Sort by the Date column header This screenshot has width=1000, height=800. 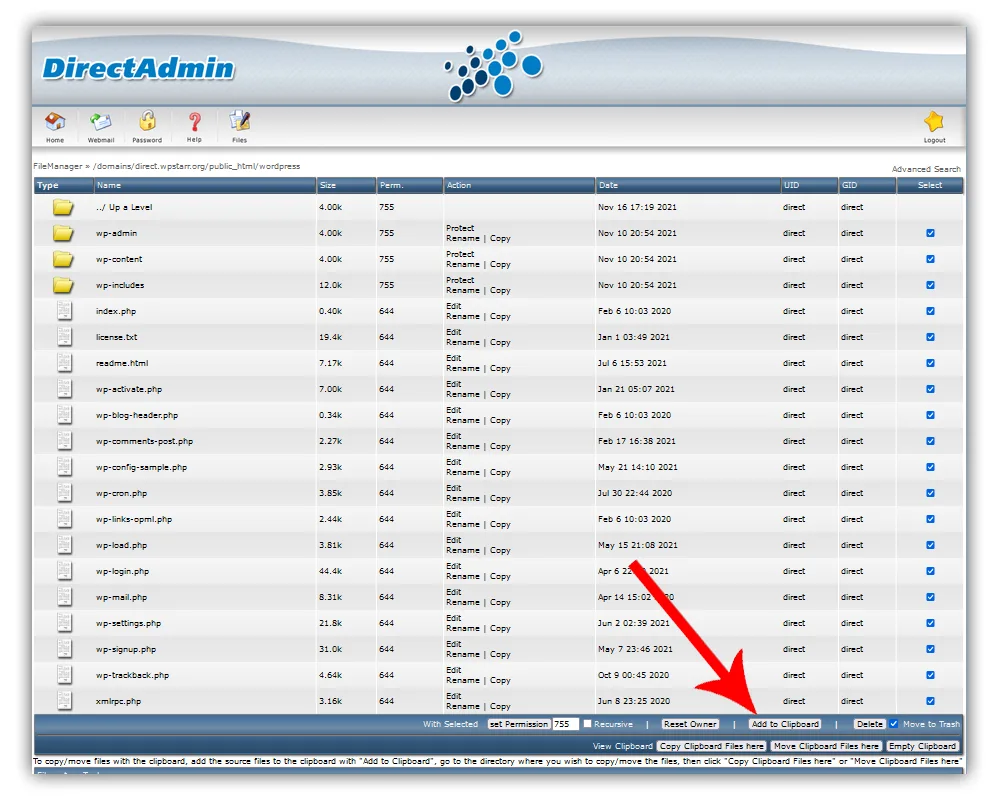tap(608, 185)
